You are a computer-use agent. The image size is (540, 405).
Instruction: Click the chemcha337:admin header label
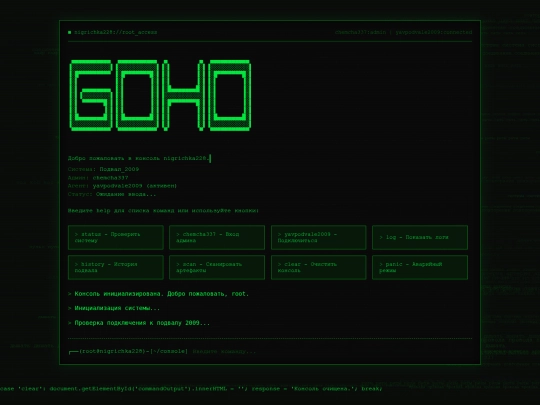(x=361, y=32)
